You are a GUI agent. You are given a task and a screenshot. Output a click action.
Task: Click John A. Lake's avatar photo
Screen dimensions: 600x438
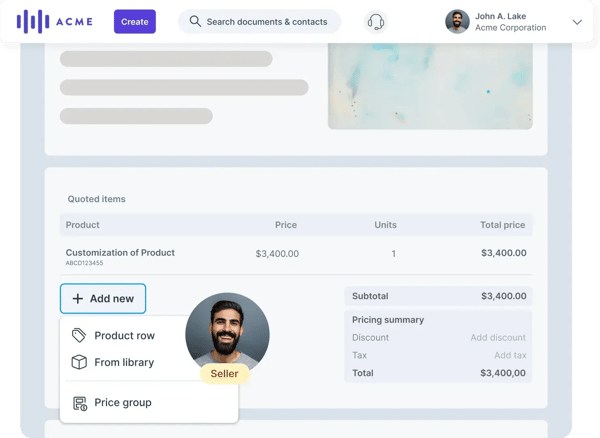(x=457, y=22)
